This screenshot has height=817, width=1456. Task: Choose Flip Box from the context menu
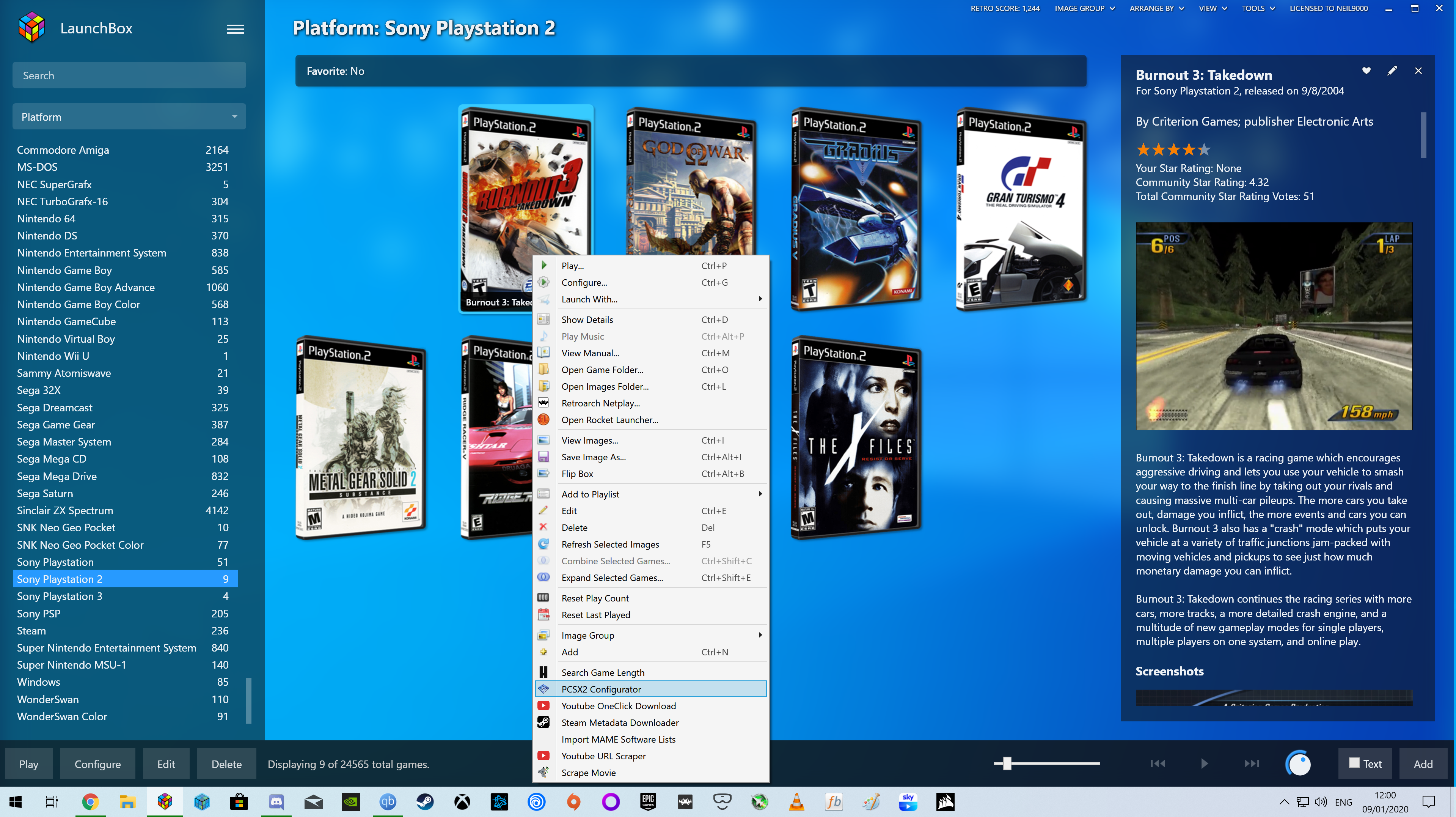tap(650, 474)
